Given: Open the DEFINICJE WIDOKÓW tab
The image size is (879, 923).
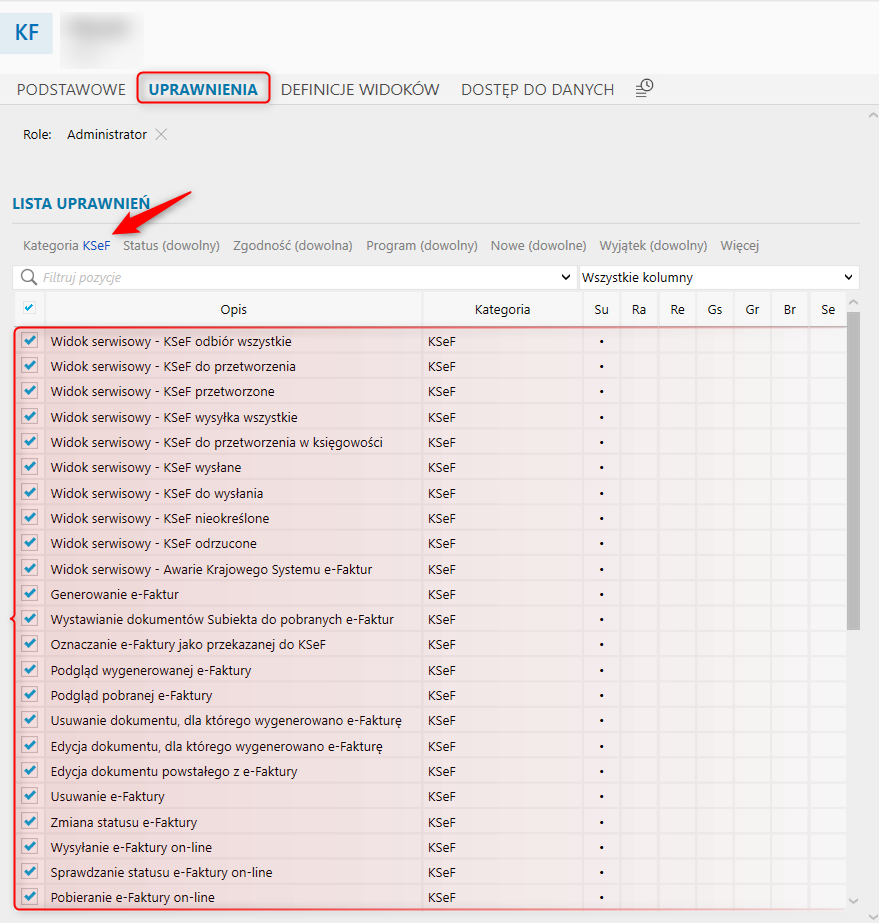Looking at the screenshot, I should click(360, 89).
